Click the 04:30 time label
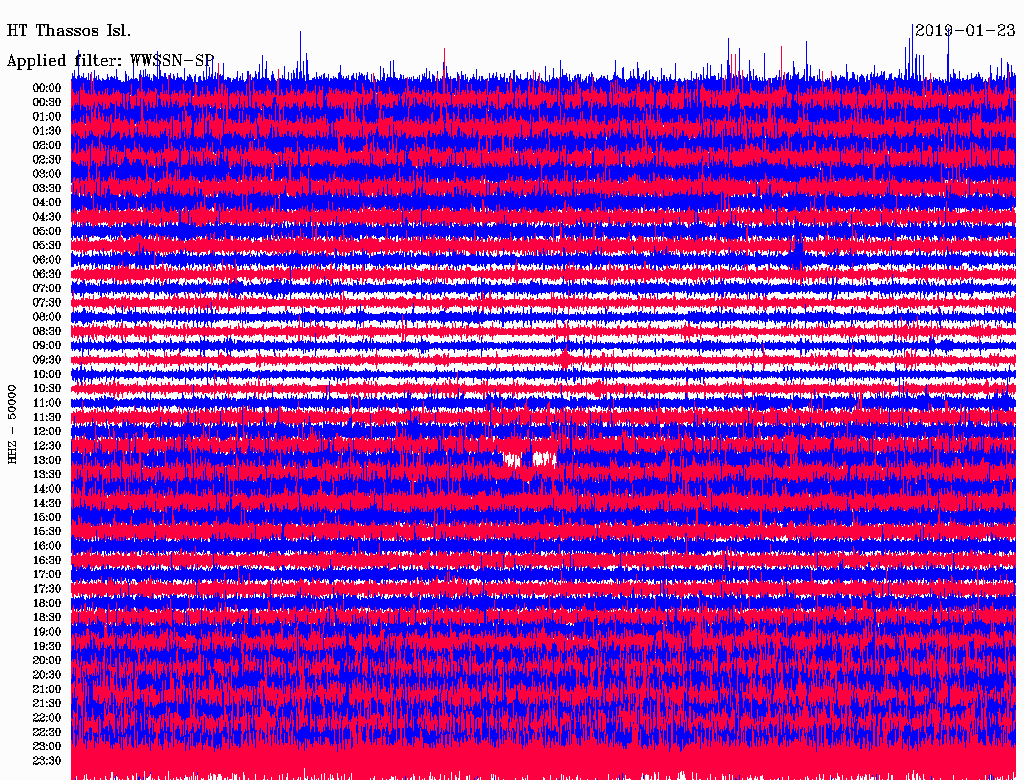 pos(47,217)
